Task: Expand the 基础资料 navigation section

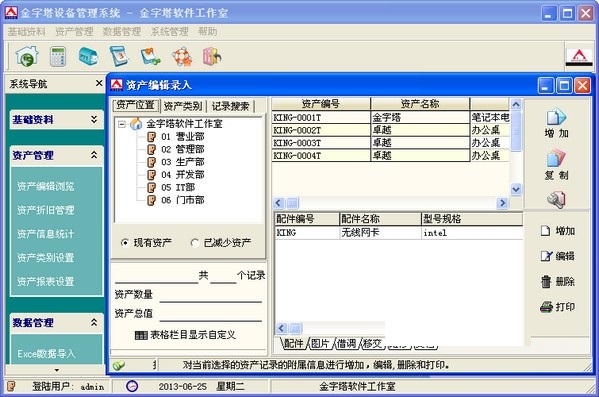Action: coord(94,120)
